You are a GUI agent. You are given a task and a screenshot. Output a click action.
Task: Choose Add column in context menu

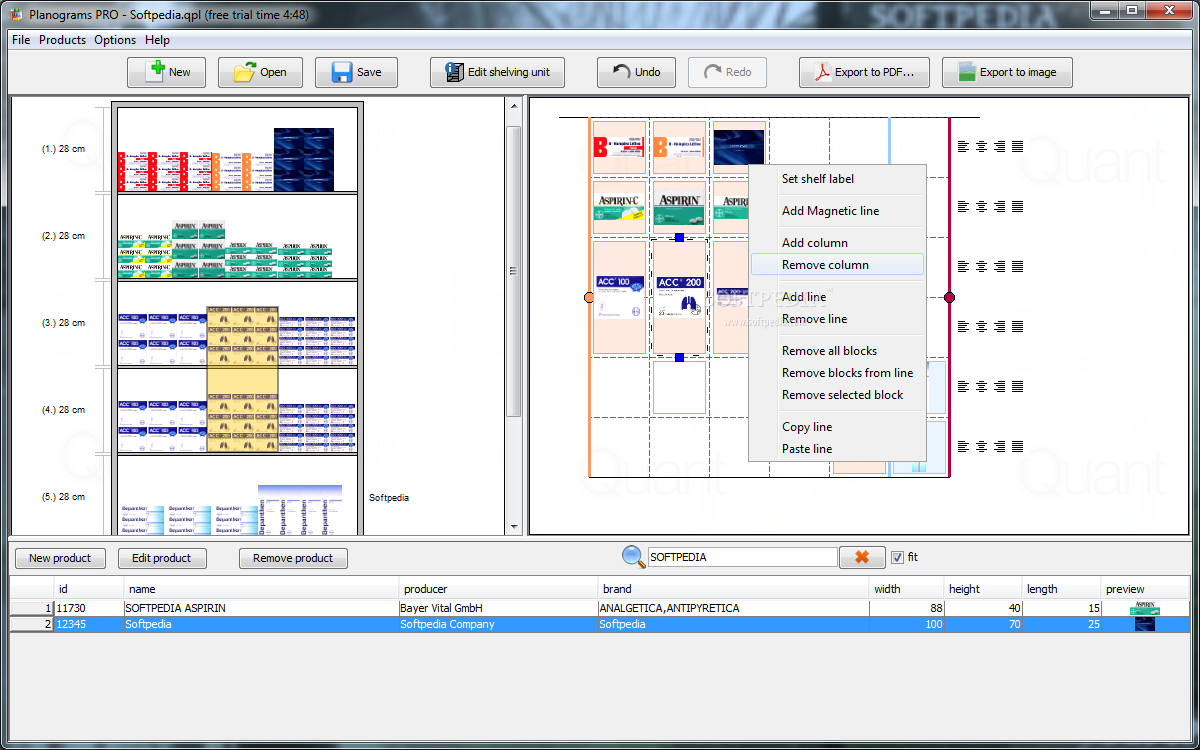(837, 243)
